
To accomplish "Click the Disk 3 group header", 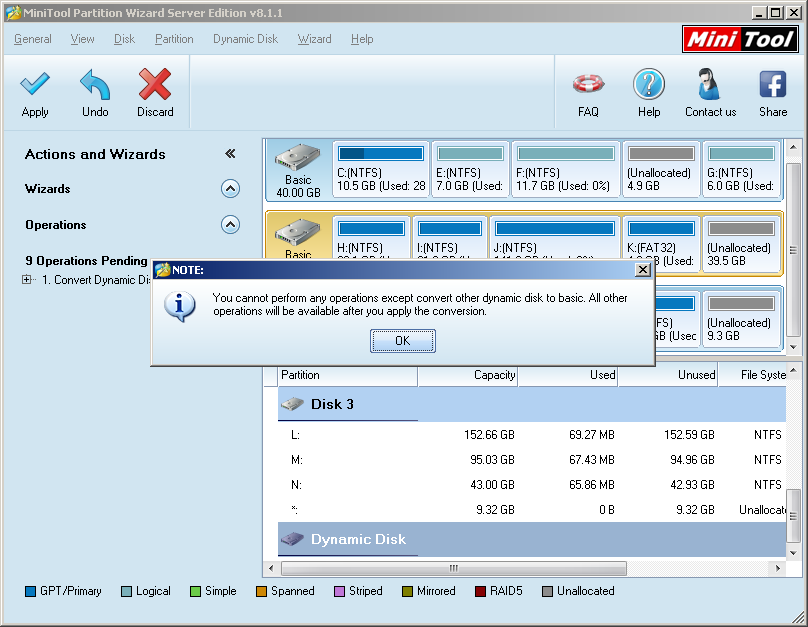I will coord(532,404).
